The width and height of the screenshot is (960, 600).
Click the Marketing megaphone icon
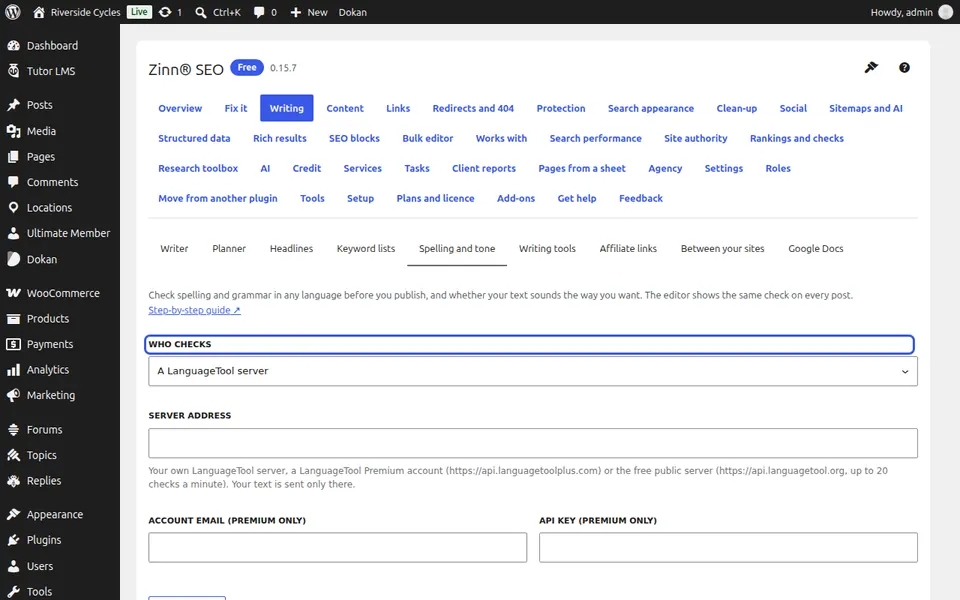pyautogui.click(x=13, y=396)
